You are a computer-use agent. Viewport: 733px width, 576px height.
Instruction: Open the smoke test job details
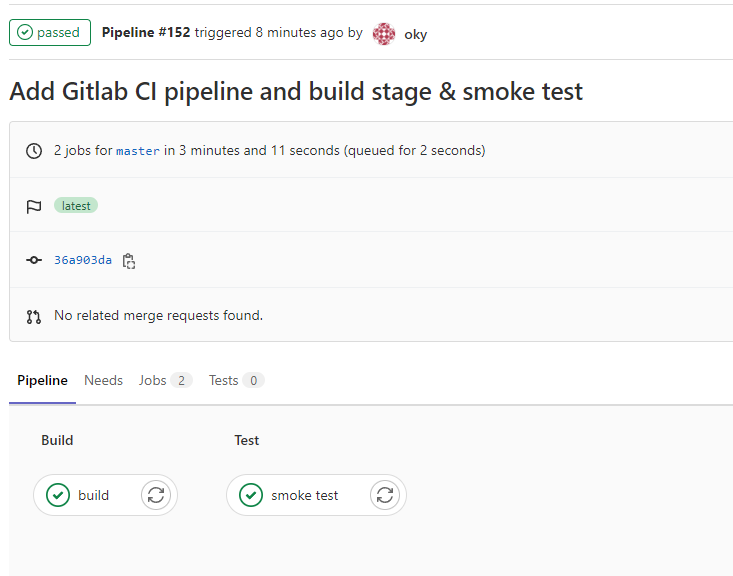[305, 495]
